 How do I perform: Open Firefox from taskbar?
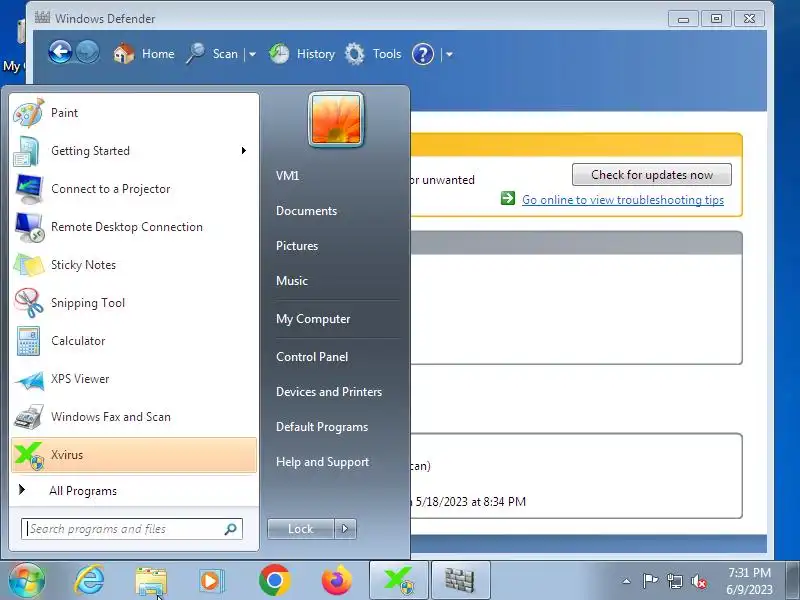pos(337,580)
